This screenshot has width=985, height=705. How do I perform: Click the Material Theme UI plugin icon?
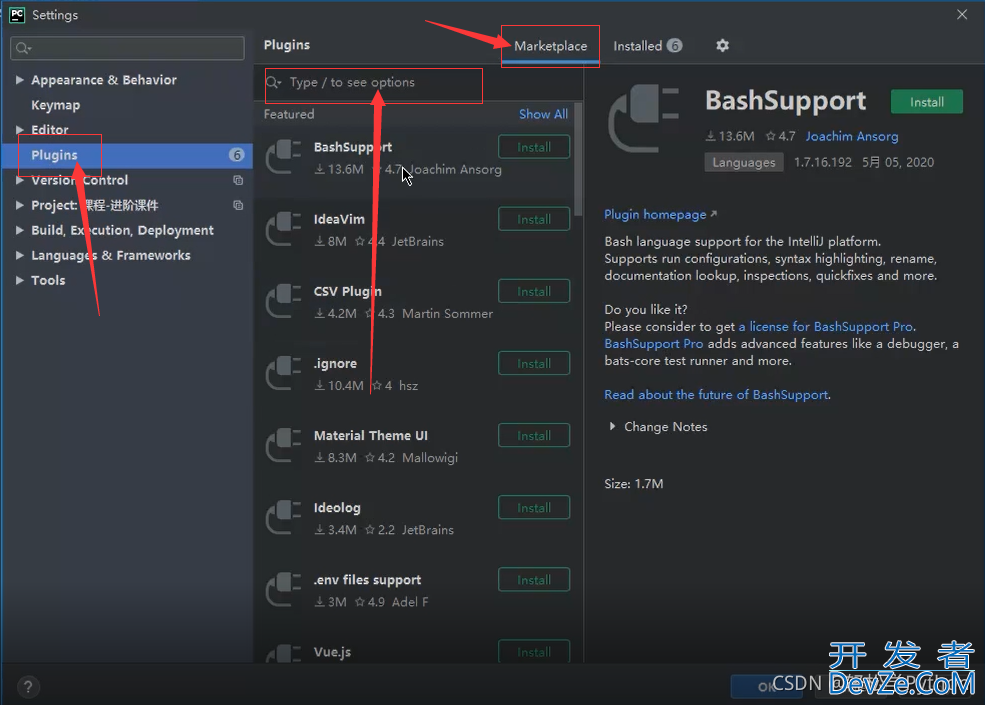284,447
